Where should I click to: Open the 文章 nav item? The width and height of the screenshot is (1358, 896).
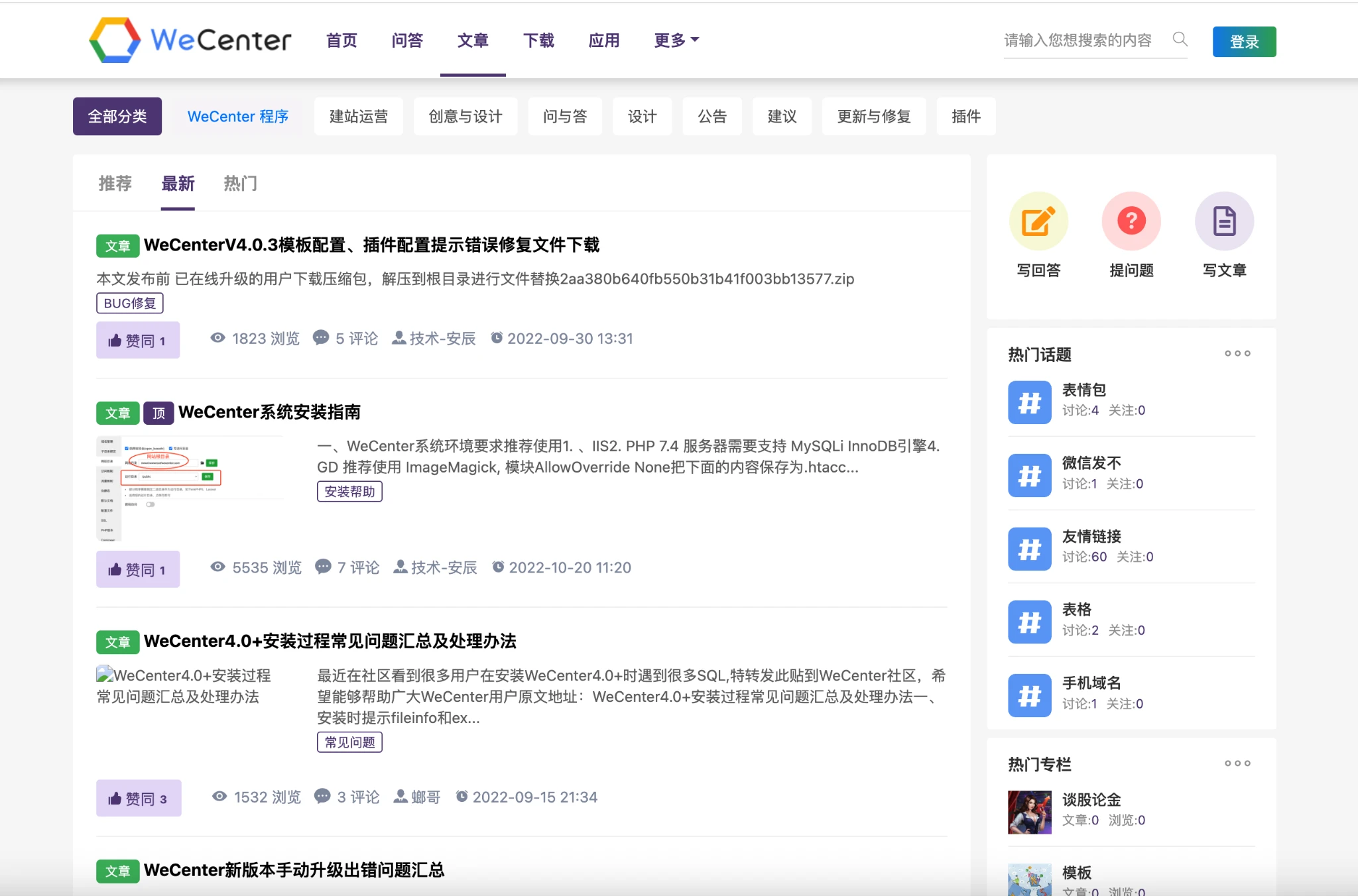[473, 40]
